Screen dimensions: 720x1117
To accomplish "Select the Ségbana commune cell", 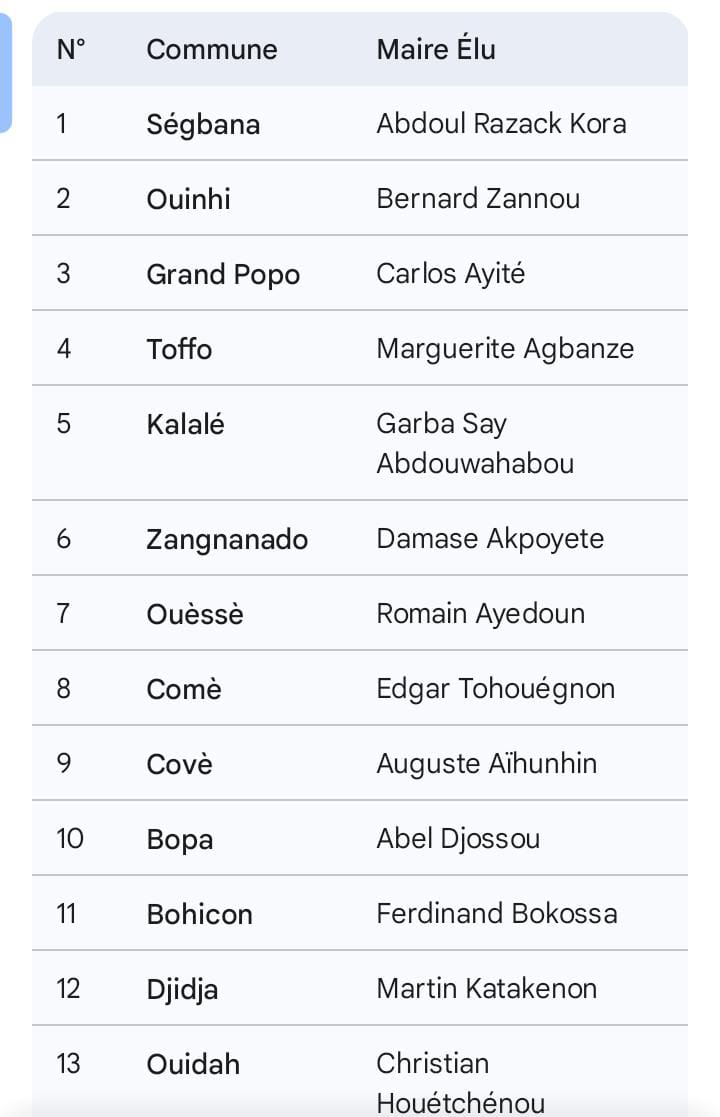I will coord(203,124).
